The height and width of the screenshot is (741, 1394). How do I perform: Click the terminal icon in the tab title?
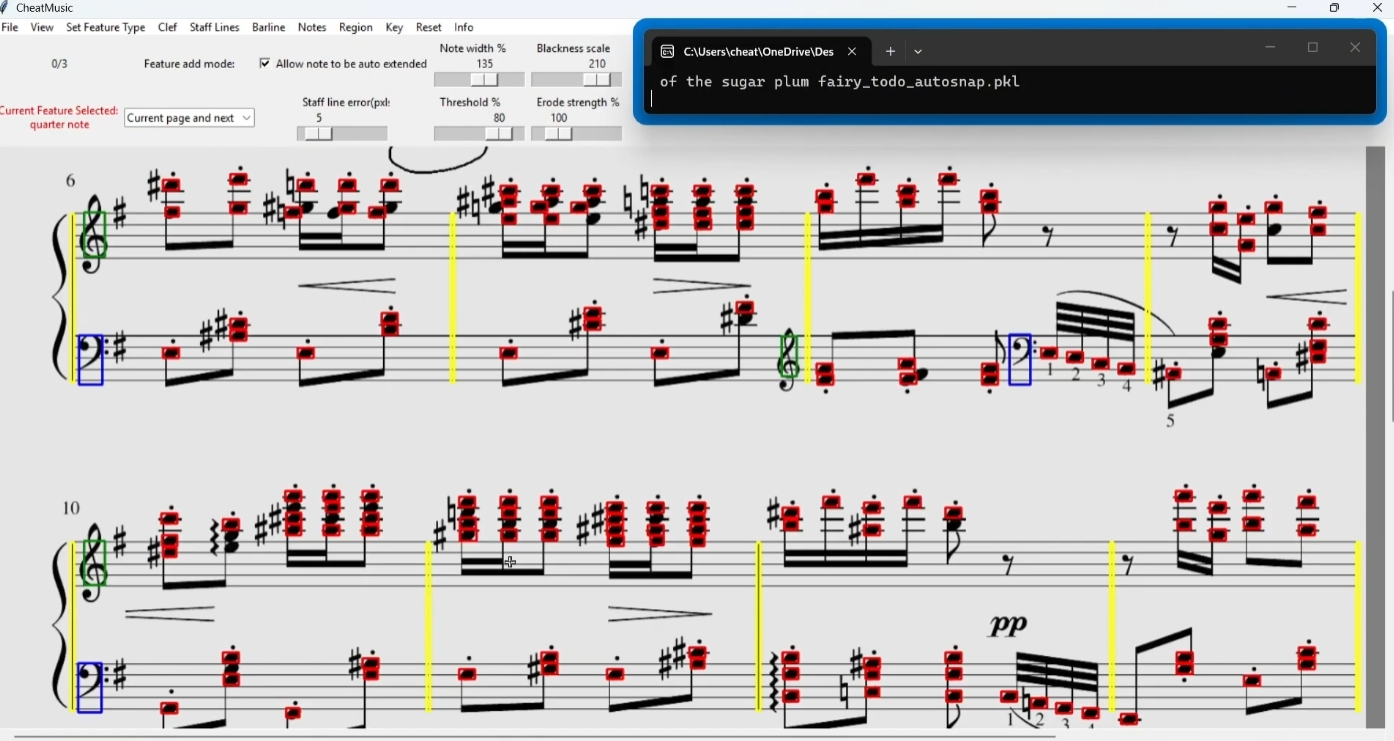(x=668, y=52)
